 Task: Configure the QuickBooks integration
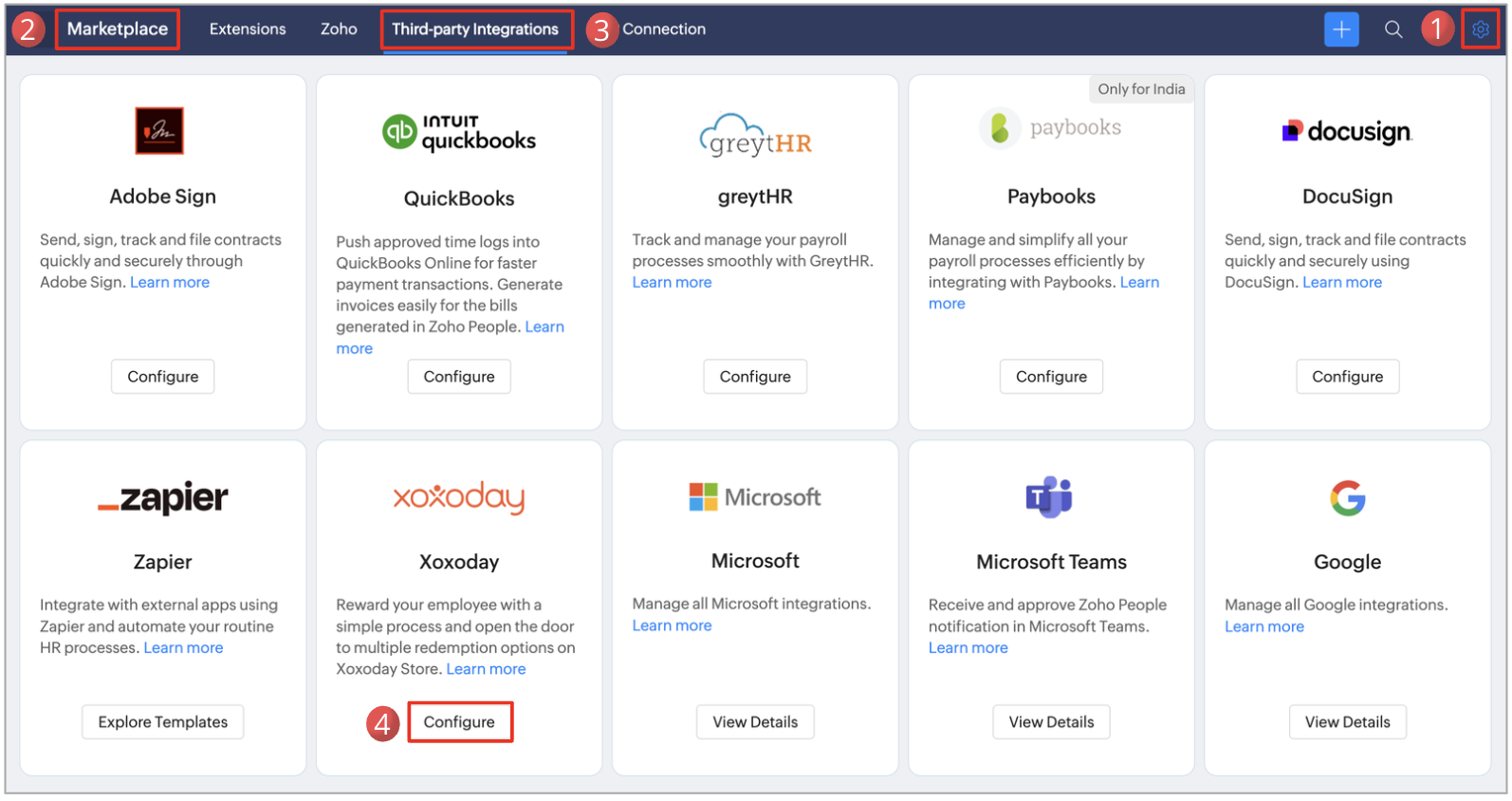pos(459,377)
